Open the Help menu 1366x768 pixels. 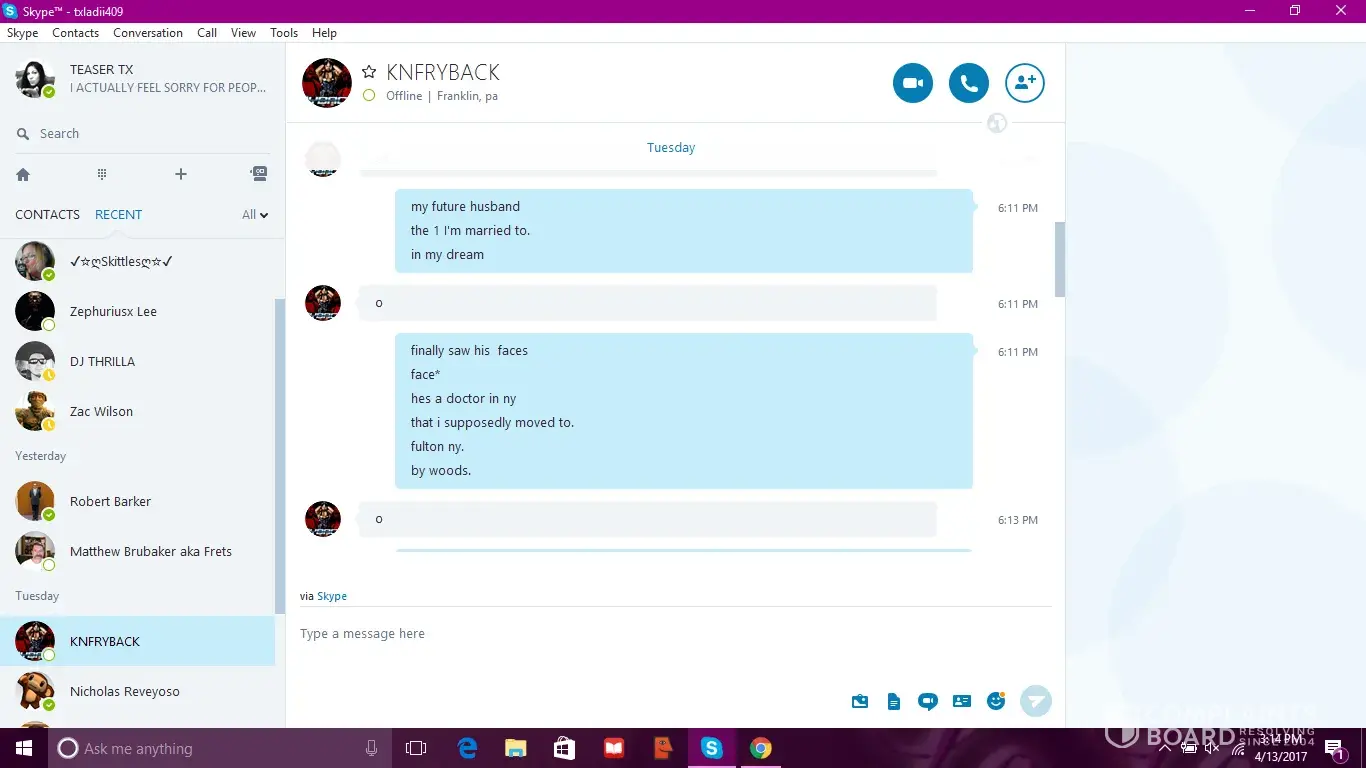pos(324,33)
